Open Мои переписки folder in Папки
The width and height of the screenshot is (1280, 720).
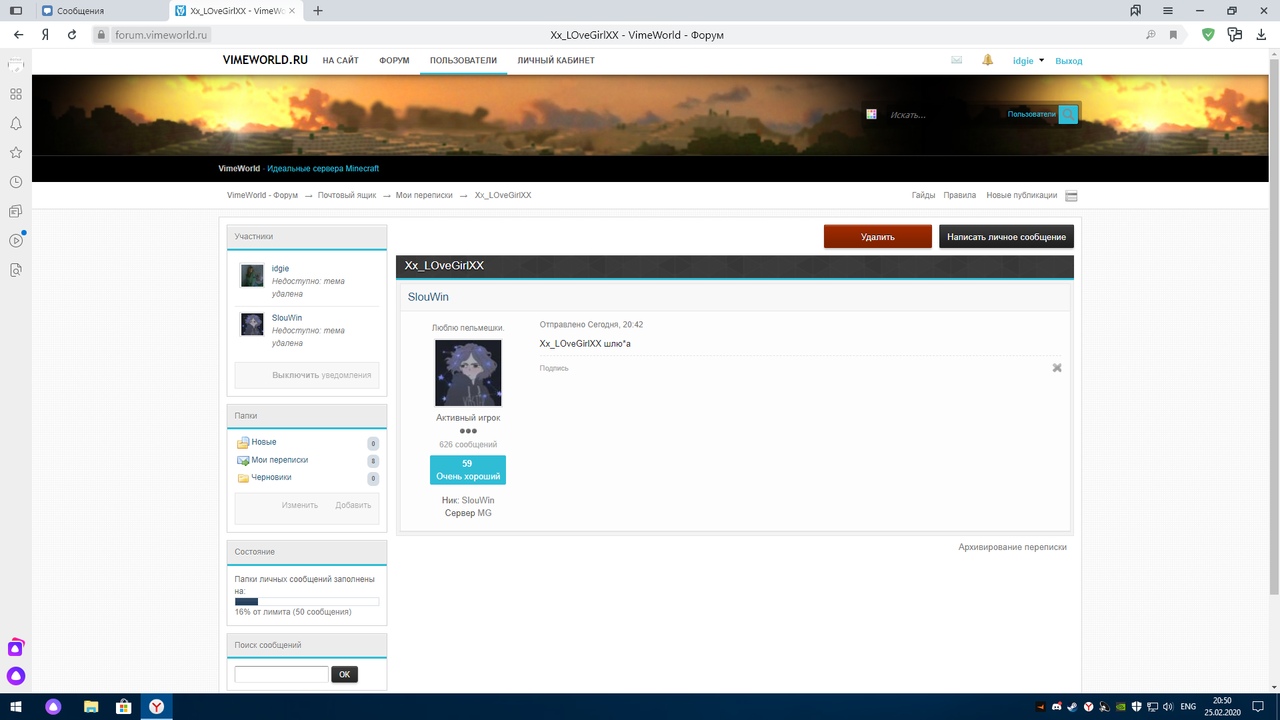(280, 460)
